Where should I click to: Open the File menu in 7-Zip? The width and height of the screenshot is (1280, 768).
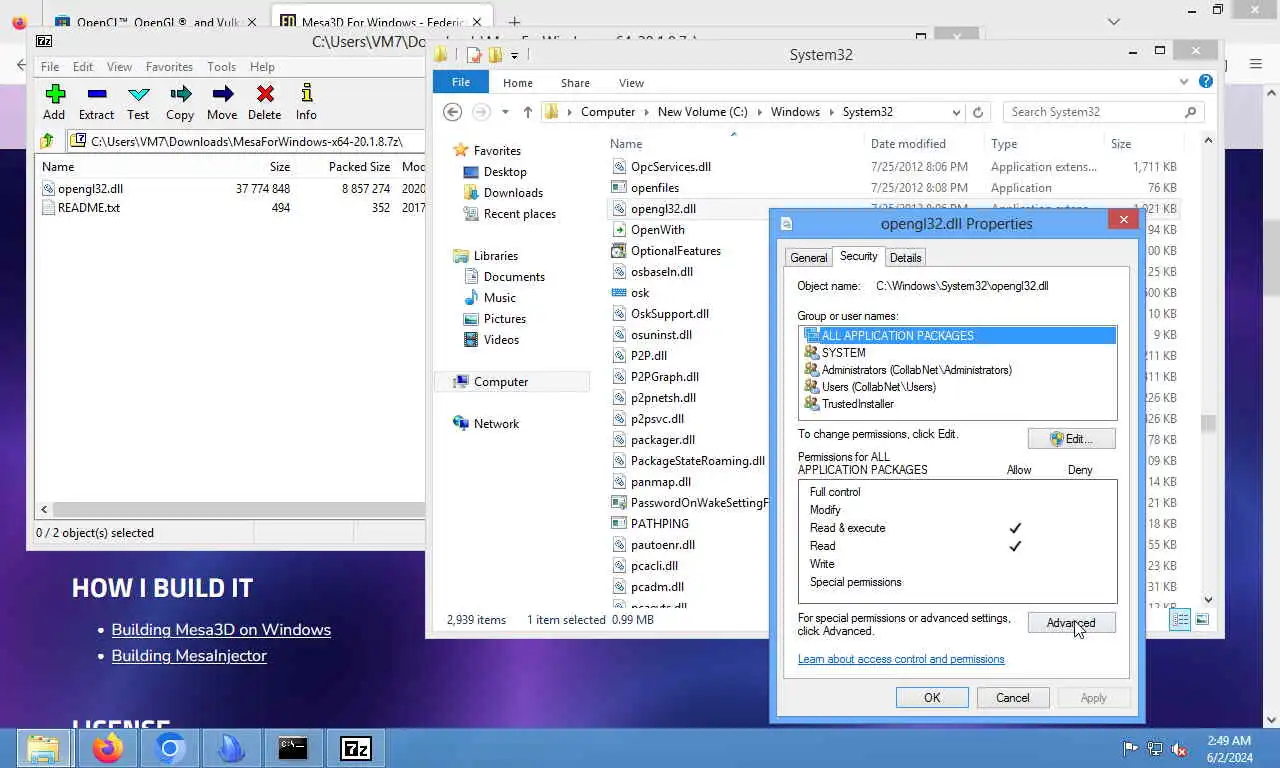click(x=49, y=67)
